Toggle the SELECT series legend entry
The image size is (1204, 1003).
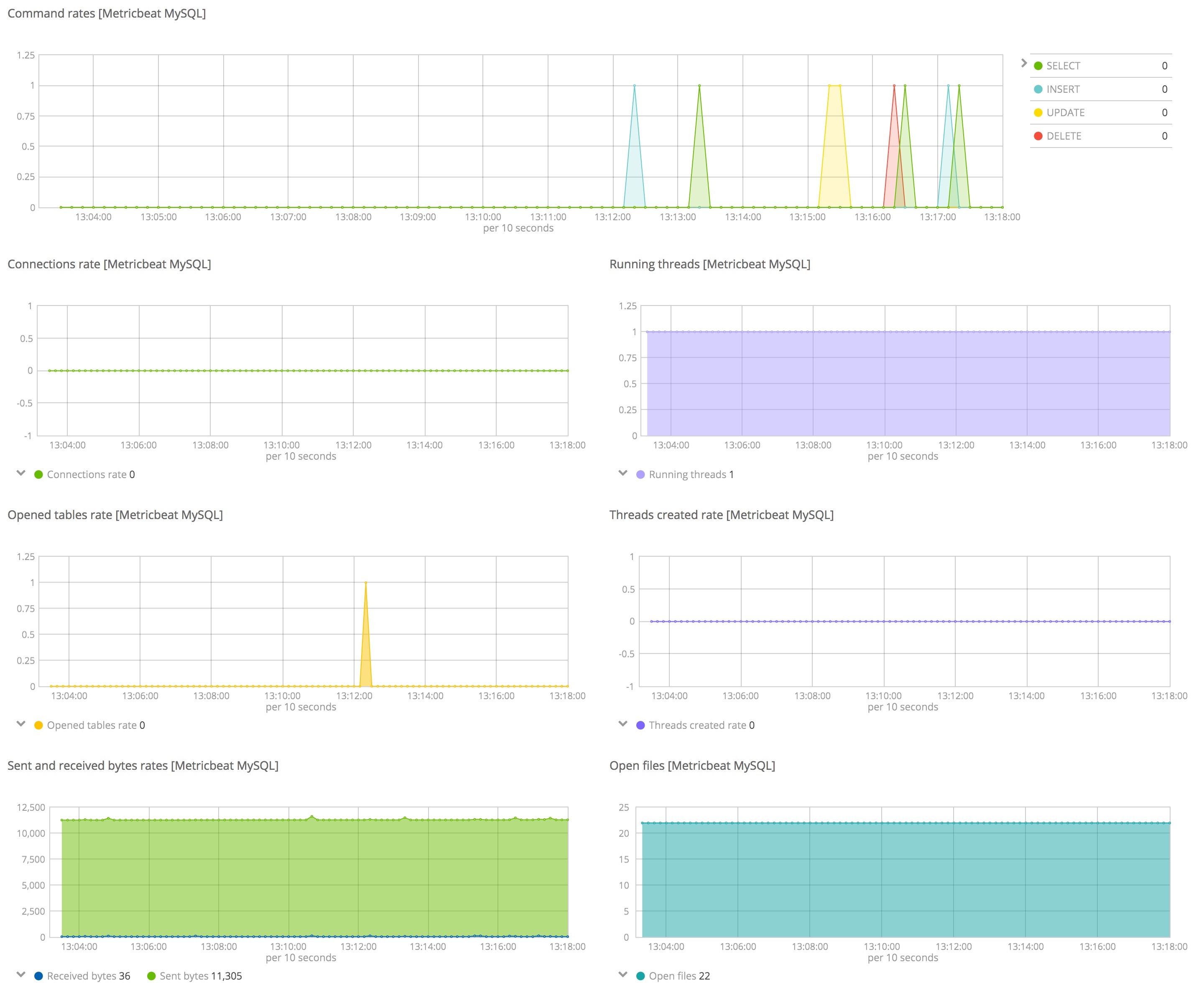[1100, 66]
